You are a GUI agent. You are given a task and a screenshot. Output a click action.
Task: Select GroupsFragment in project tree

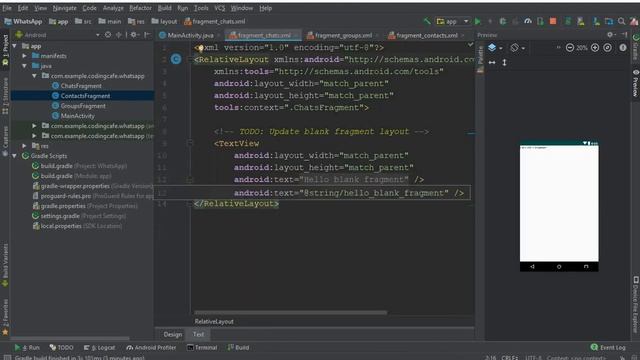83,106
